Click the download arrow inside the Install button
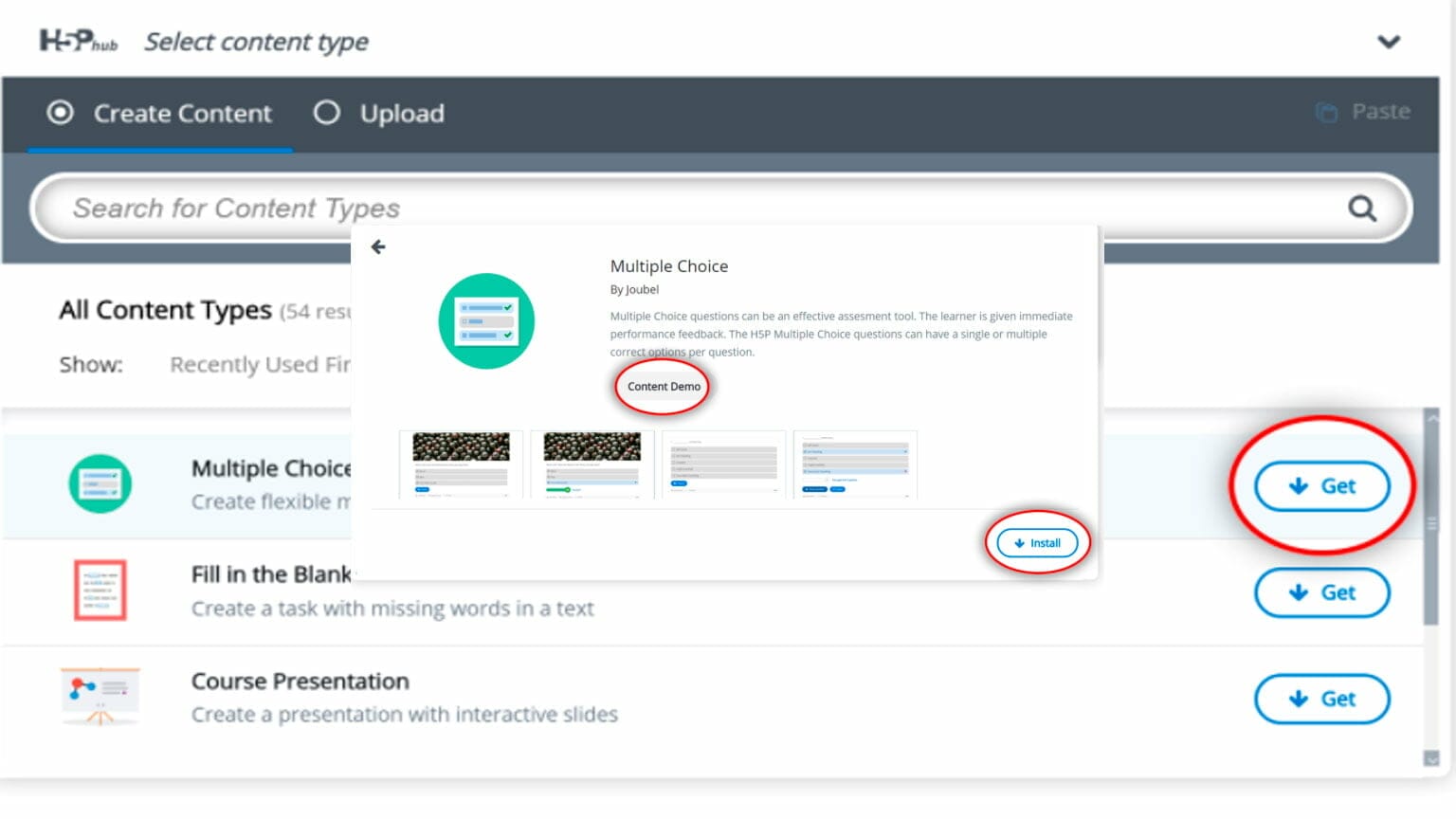The height and width of the screenshot is (819, 1456). point(1019,542)
